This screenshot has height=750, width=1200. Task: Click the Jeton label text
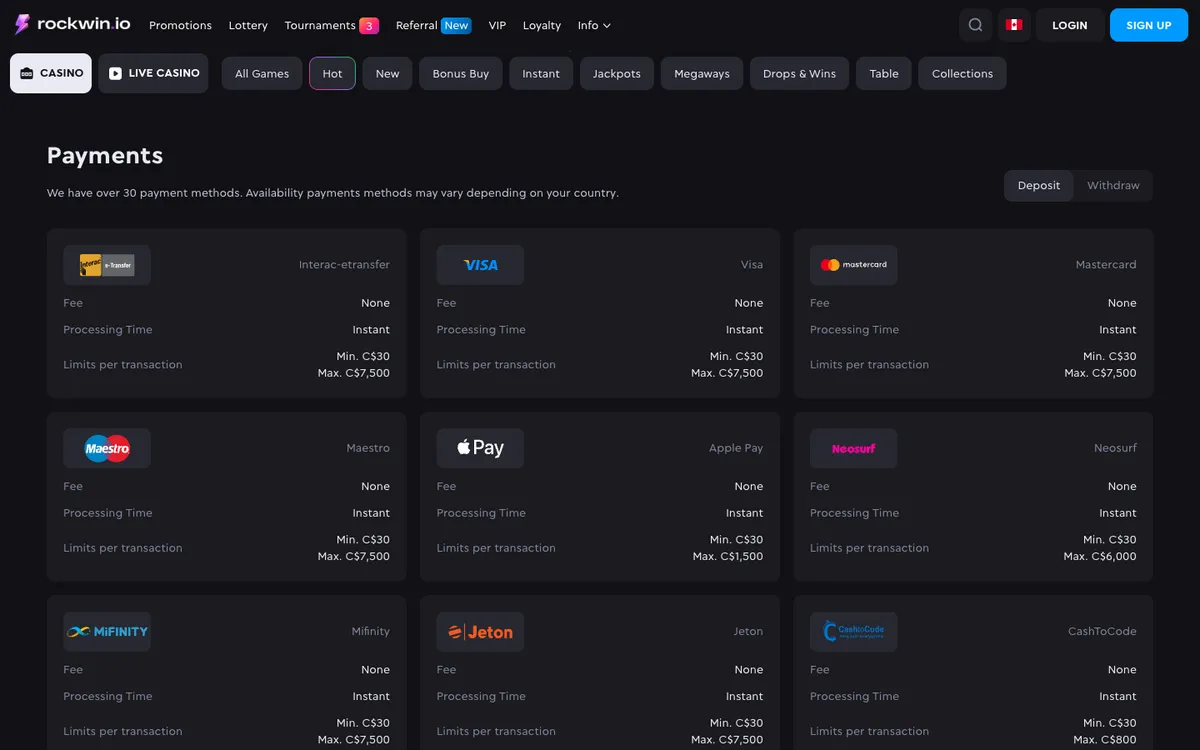(x=748, y=632)
